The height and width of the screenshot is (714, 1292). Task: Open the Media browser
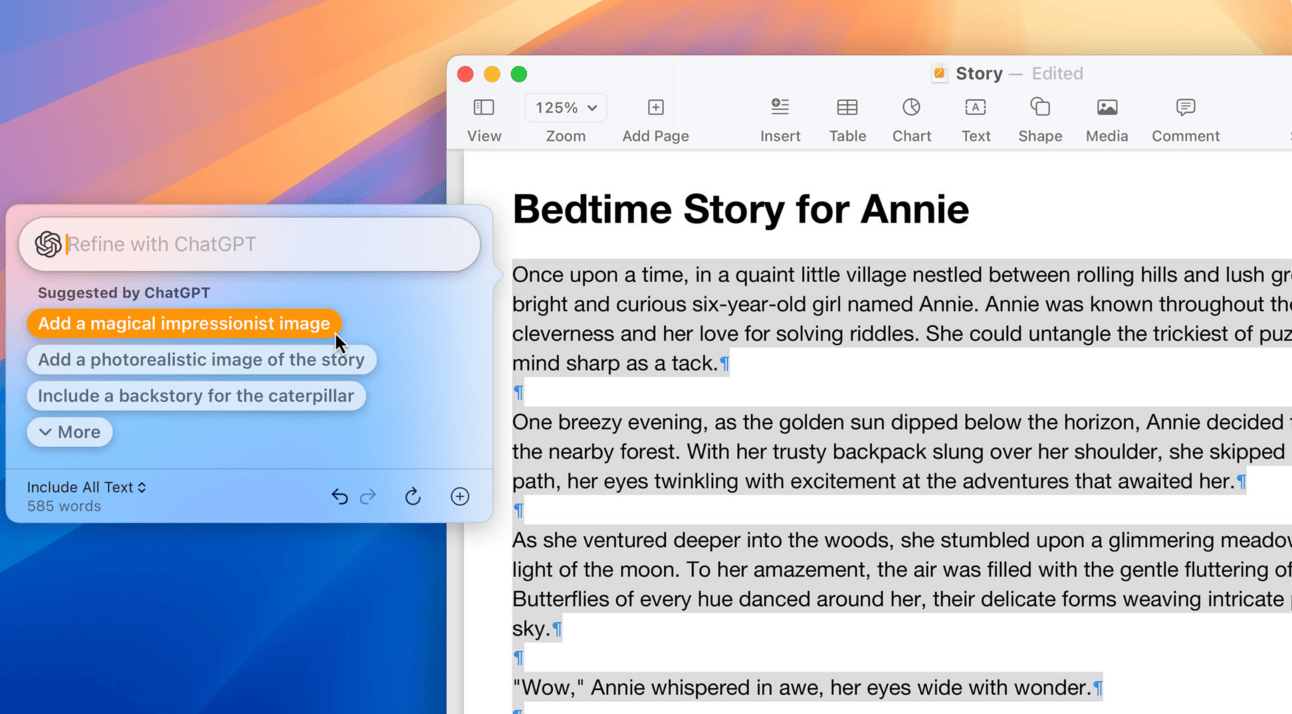point(1106,108)
